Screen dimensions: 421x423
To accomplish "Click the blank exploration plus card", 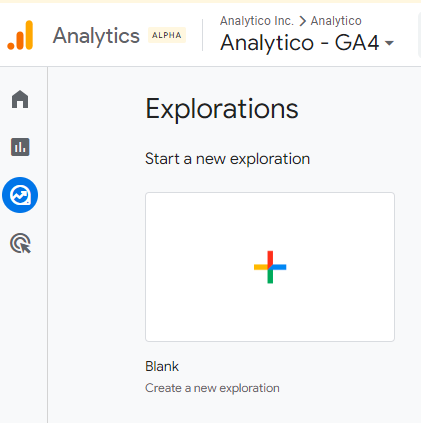I will (270, 267).
